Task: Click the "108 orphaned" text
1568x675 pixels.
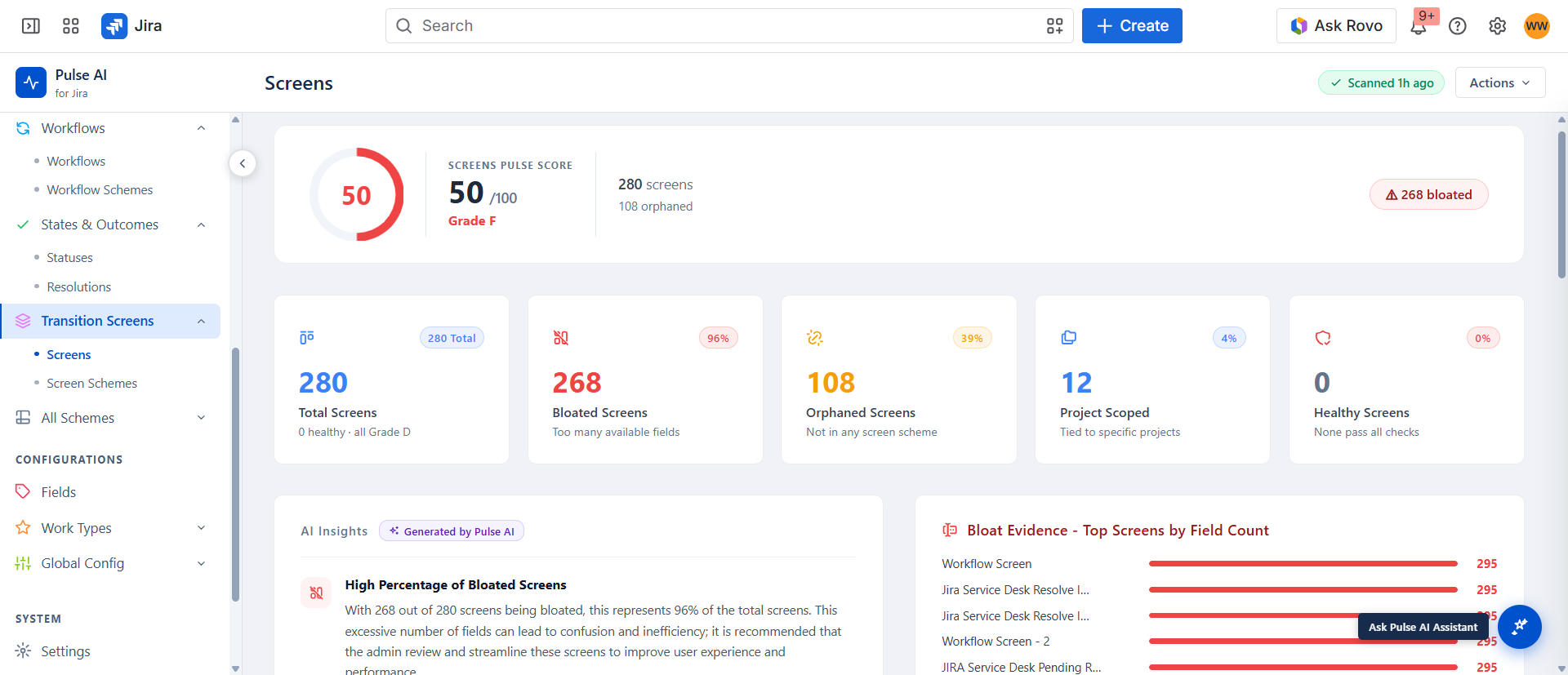Action: click(656, 206)
